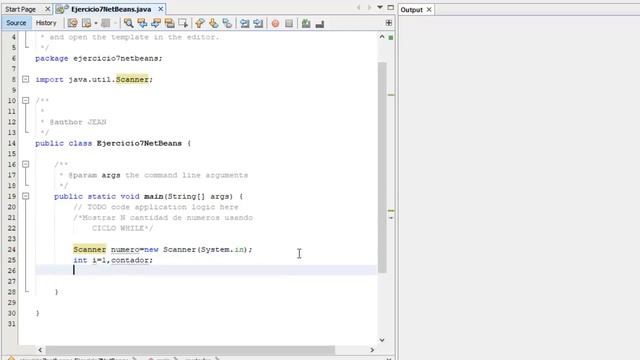640x360 pixels.
Task: Click the green status square atop error stripe
Action: tap(391, 38)
